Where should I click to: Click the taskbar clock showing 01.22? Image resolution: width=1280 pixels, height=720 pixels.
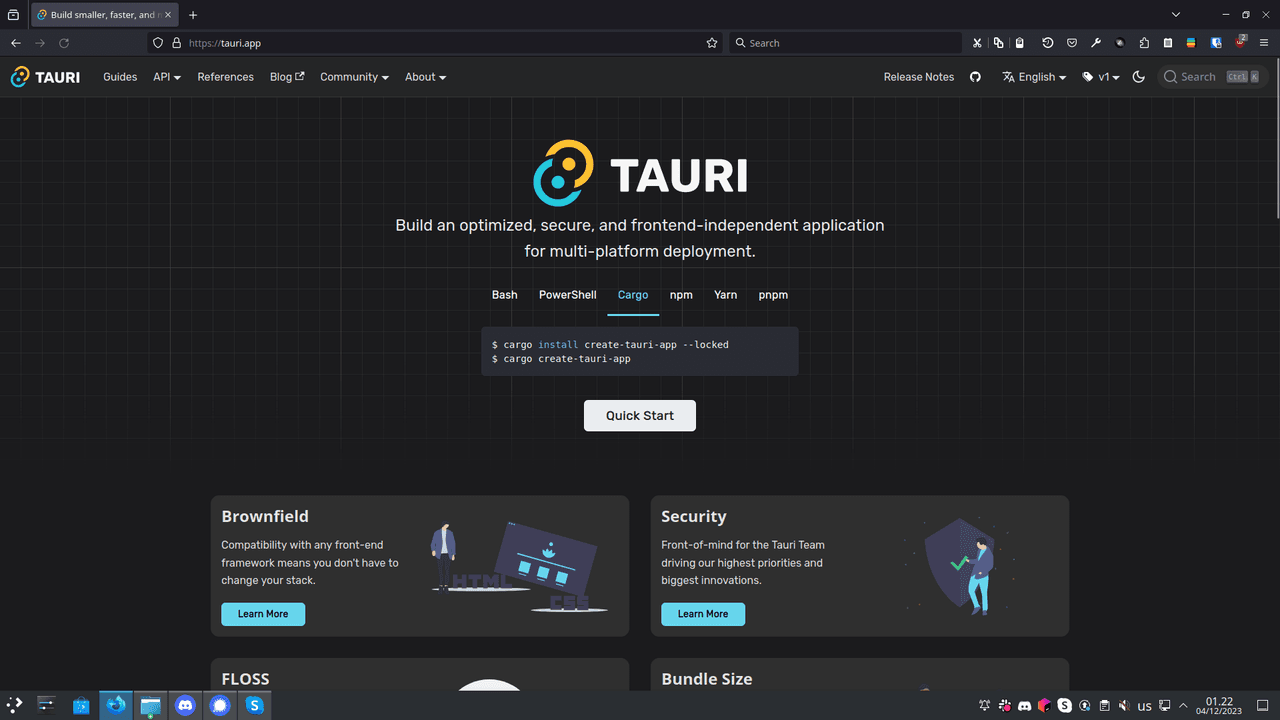coord(1219,706)
